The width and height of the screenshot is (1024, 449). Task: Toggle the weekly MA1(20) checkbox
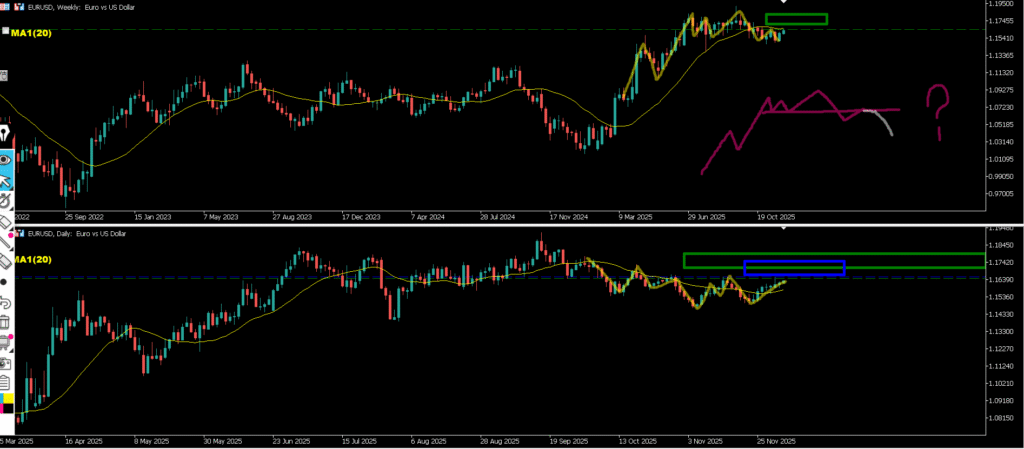(x=6, y=32)
